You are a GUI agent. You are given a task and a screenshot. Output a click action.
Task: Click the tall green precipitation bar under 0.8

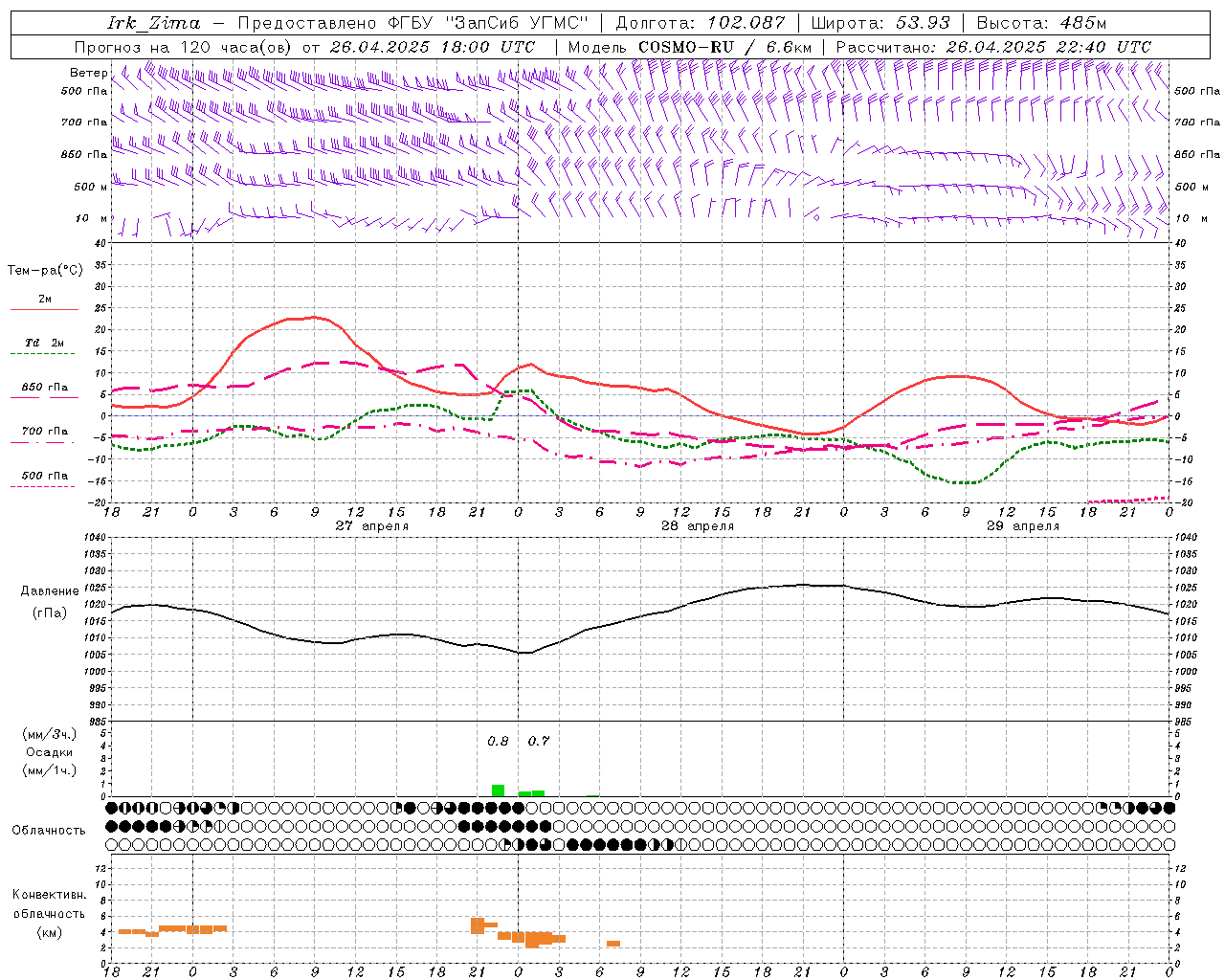tap(498, 791)
